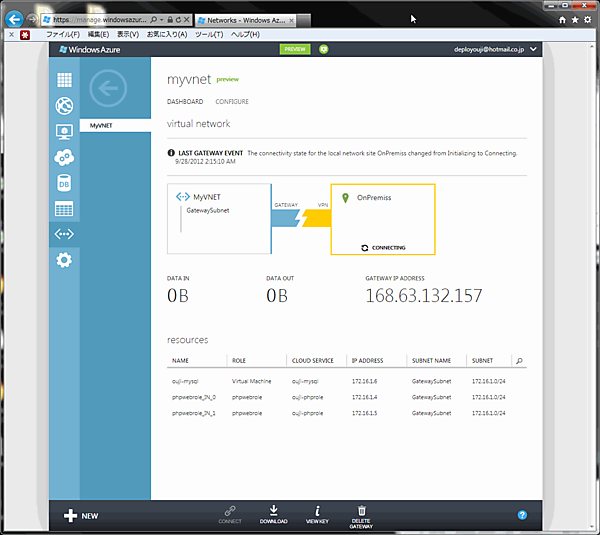
Task: Select MyVNET in the navigation list
Action: [x=115, y=126]
